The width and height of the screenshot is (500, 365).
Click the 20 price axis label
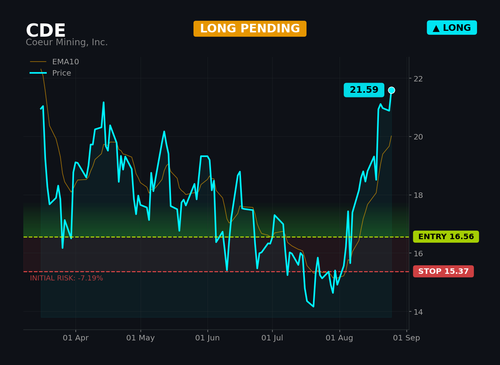point(418,137)
